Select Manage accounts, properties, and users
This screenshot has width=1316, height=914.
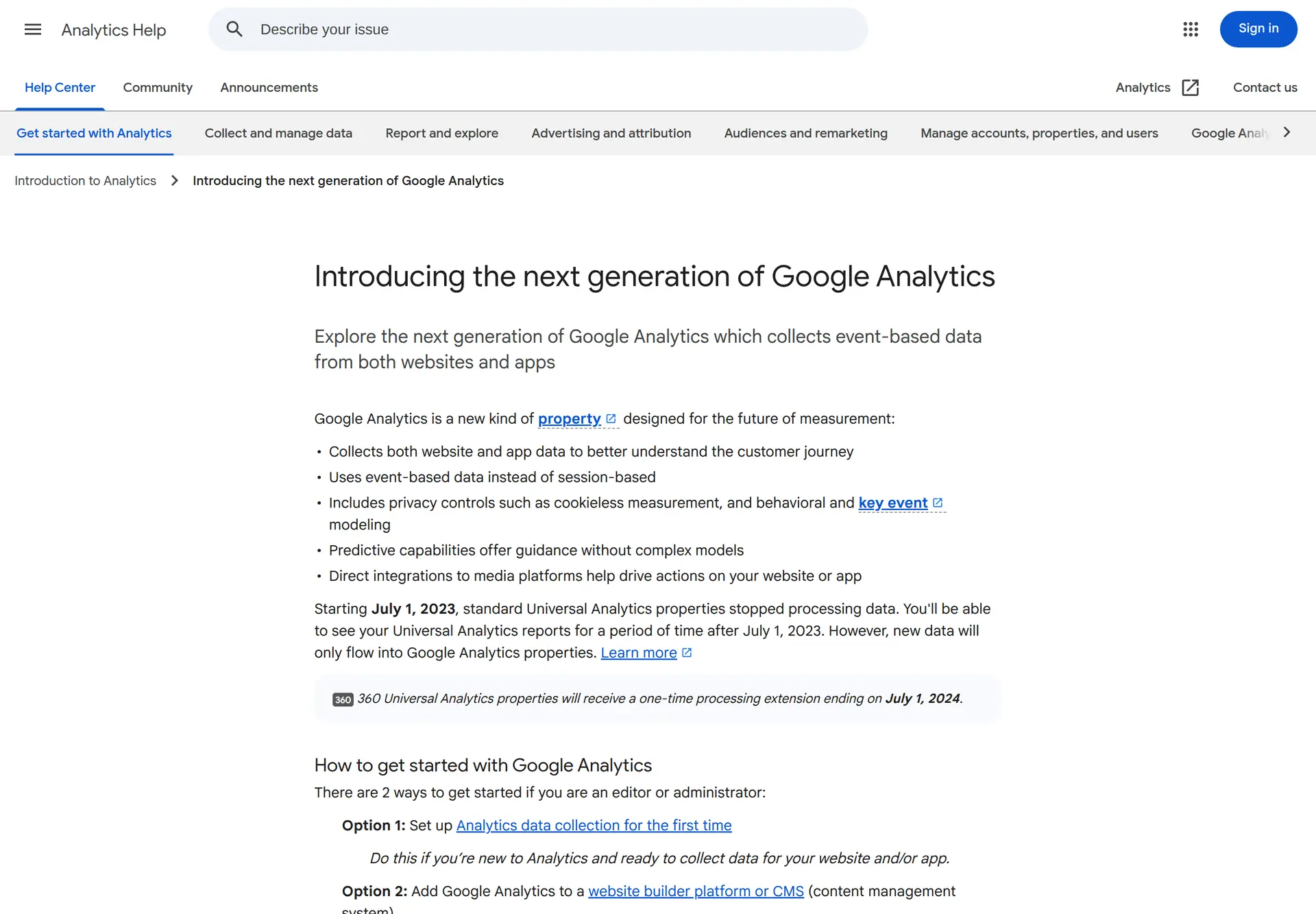(1039, 133)
